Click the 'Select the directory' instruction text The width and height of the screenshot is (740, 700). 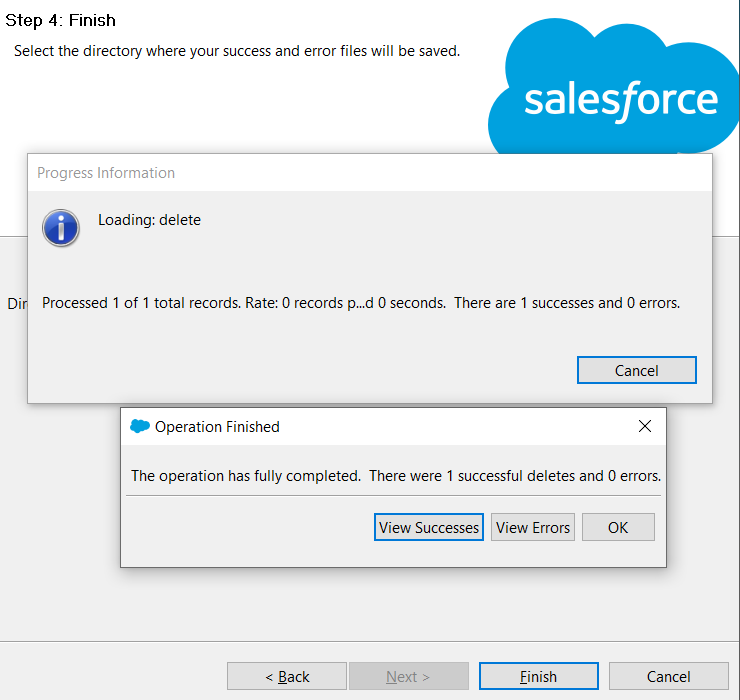237,51
